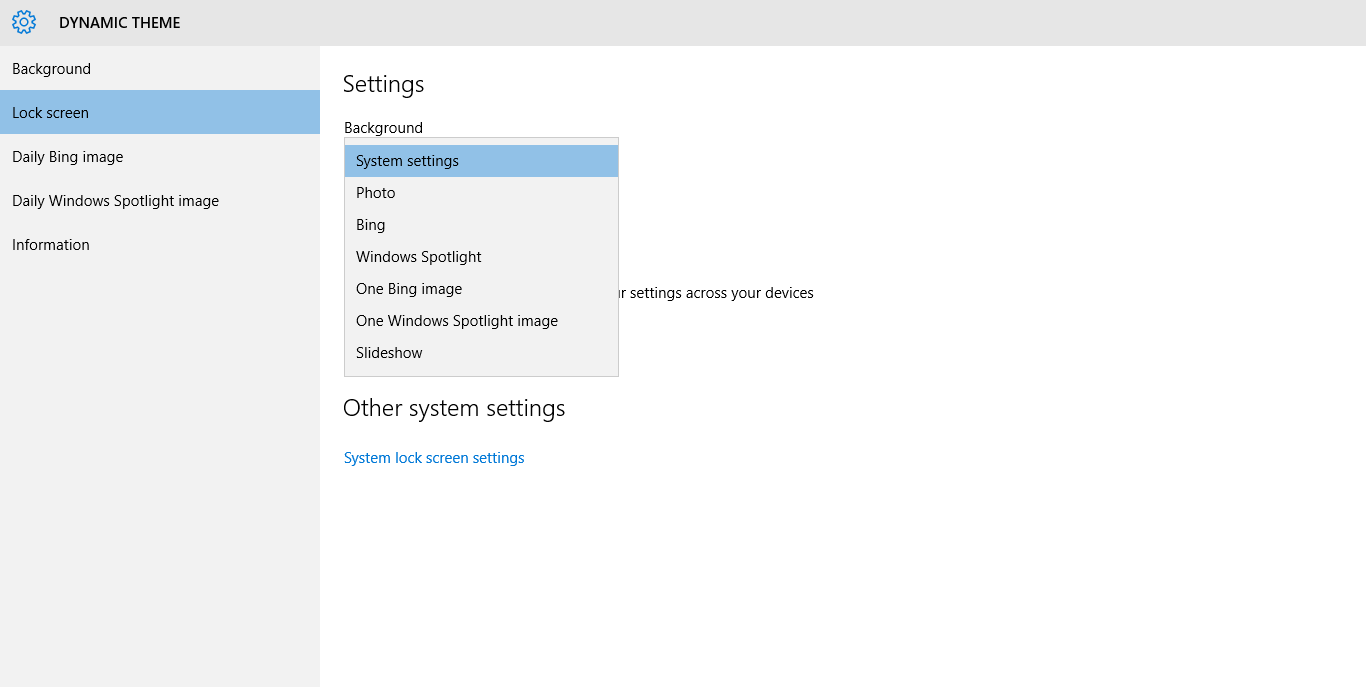Open the System lock screen settings link

click(434, 458)
